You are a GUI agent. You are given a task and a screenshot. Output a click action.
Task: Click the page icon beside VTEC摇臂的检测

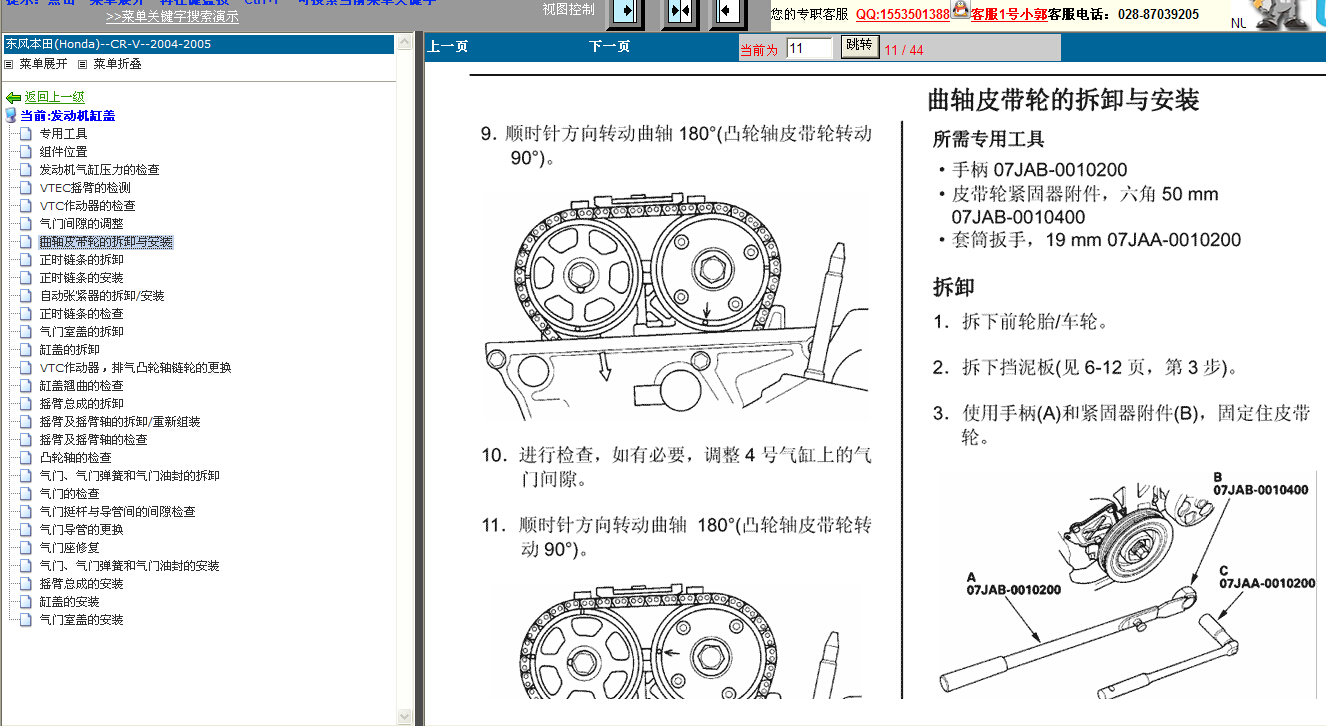click(26, 188)
